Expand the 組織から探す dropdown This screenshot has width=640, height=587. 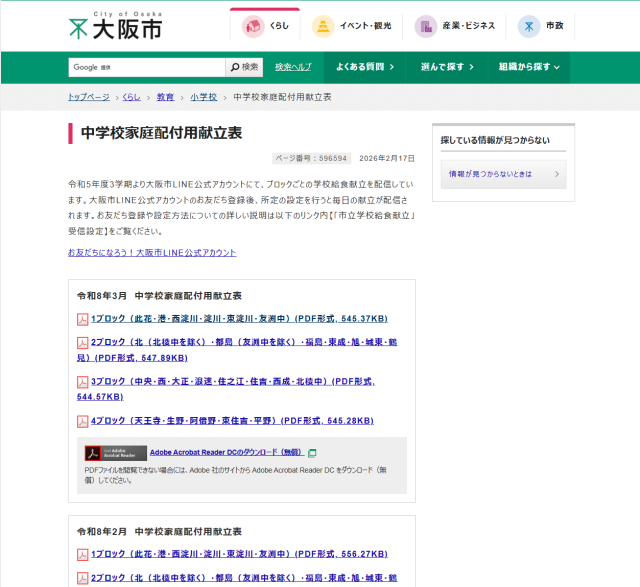[528, 67]
